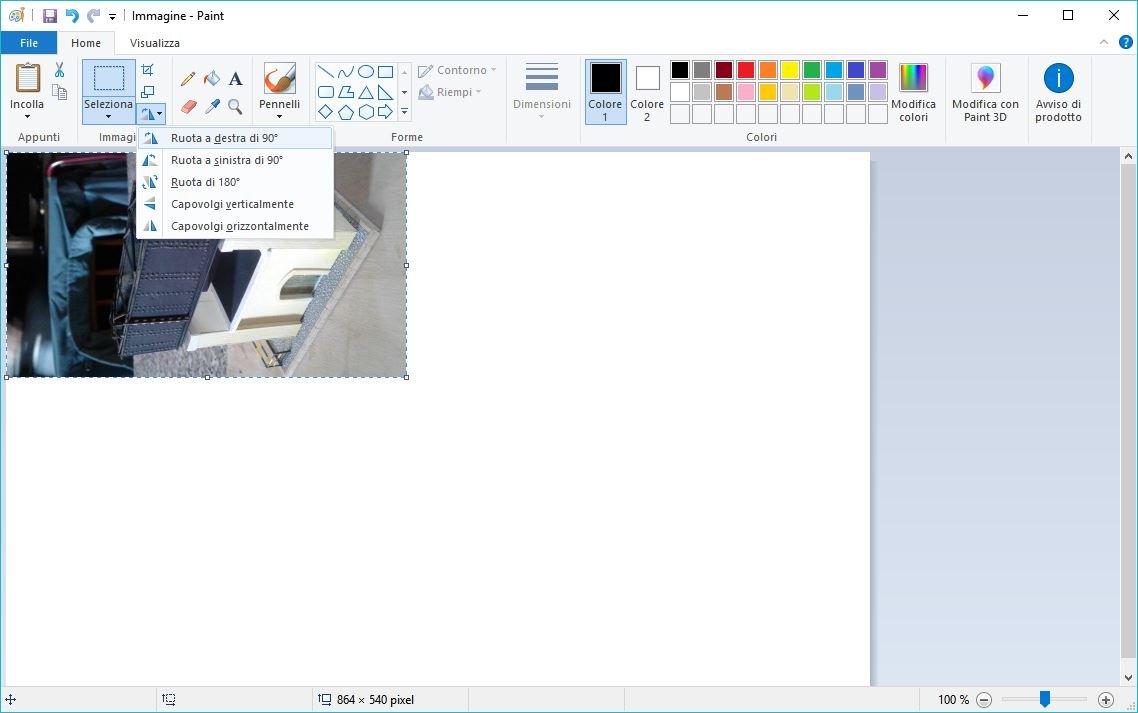This screenshot has height=713, width=1138.
Task: Click the zoom in plus button
Action: 1105,700
